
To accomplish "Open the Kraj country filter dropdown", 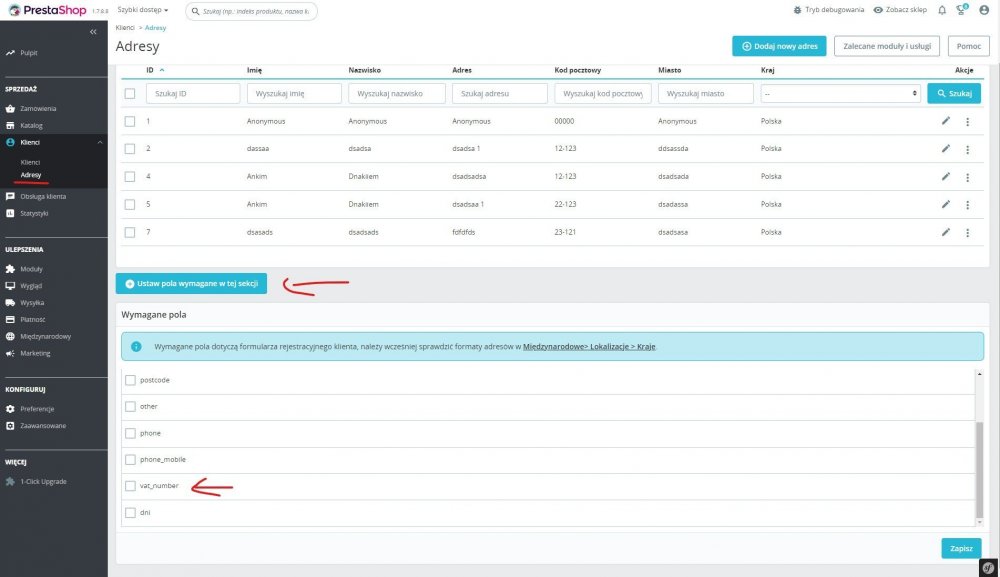I will 841,94.
